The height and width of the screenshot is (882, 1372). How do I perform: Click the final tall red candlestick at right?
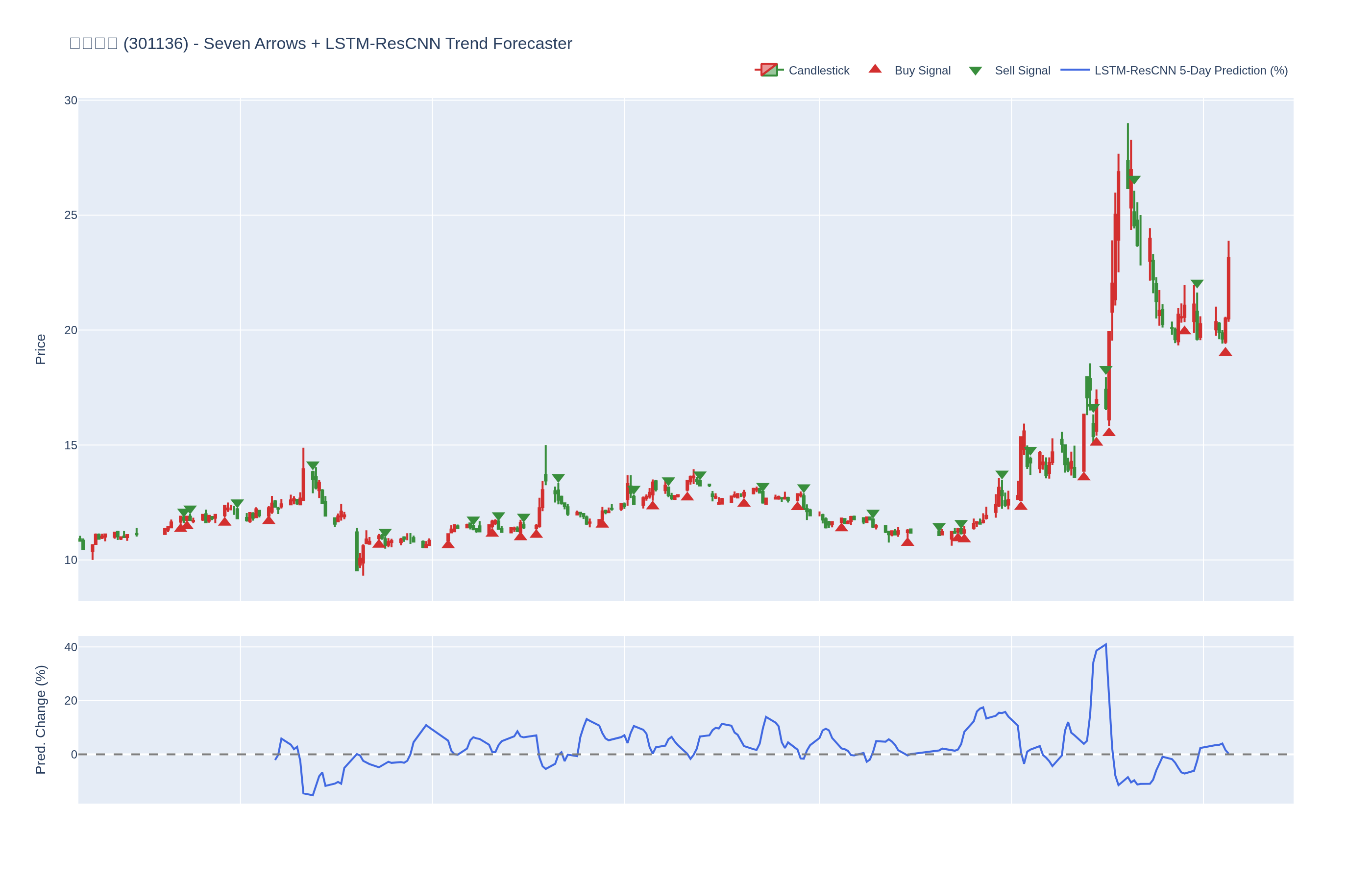(1228, 289)
